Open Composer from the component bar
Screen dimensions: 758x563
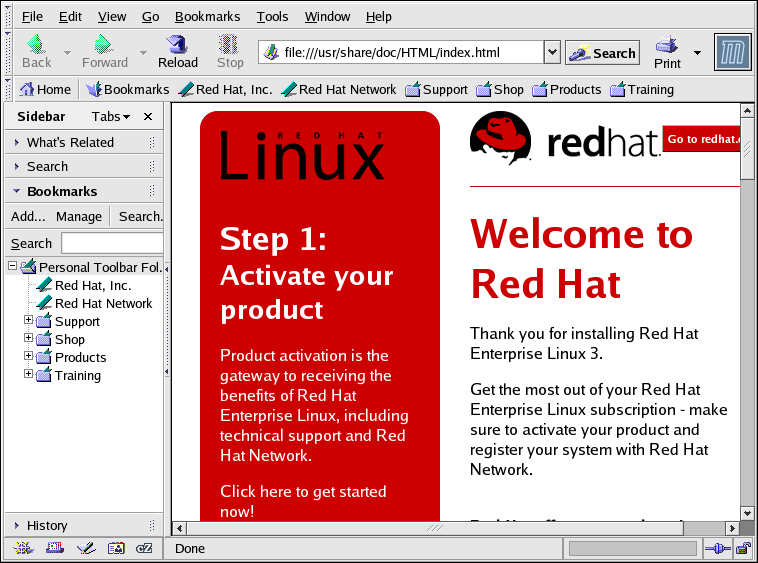(x=86, y=548)
